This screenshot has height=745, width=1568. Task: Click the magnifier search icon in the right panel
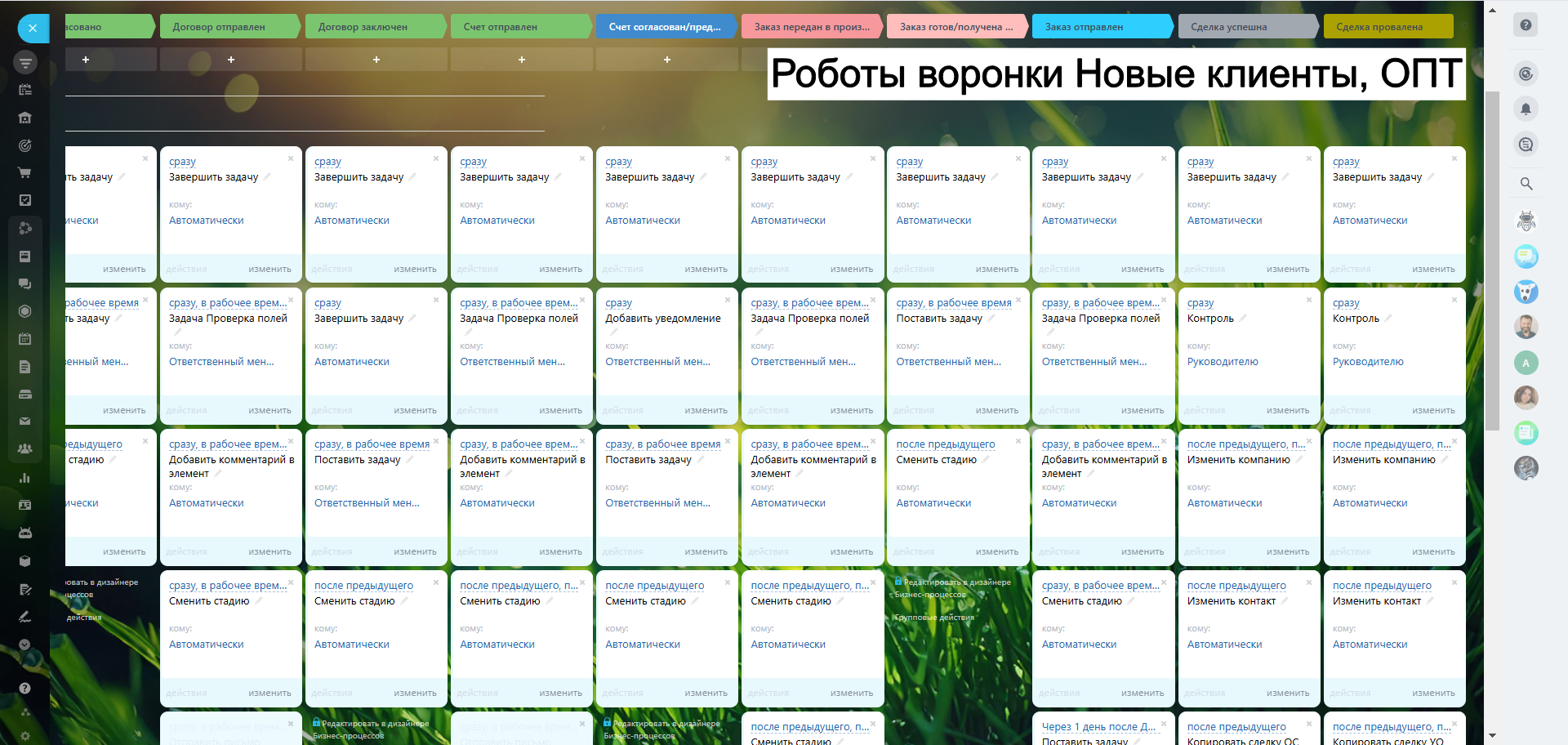pos(1526,184)
